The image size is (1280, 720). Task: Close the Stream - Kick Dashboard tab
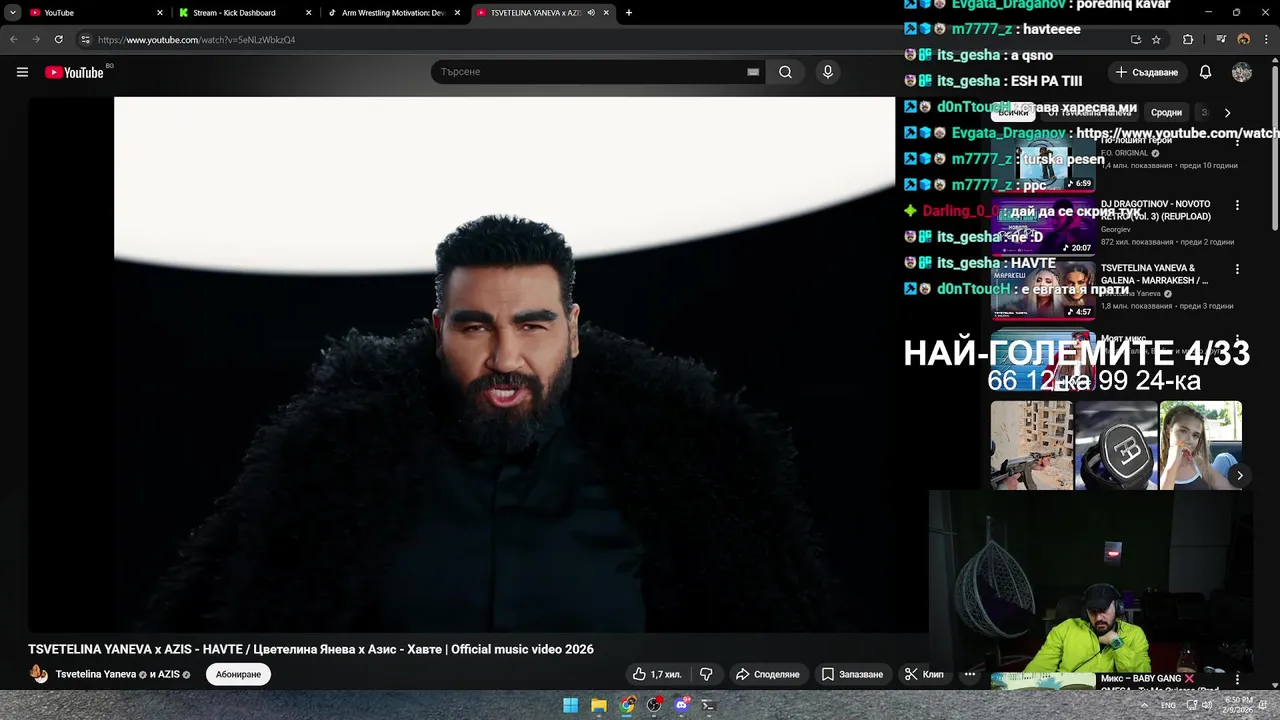coord(308,13)
